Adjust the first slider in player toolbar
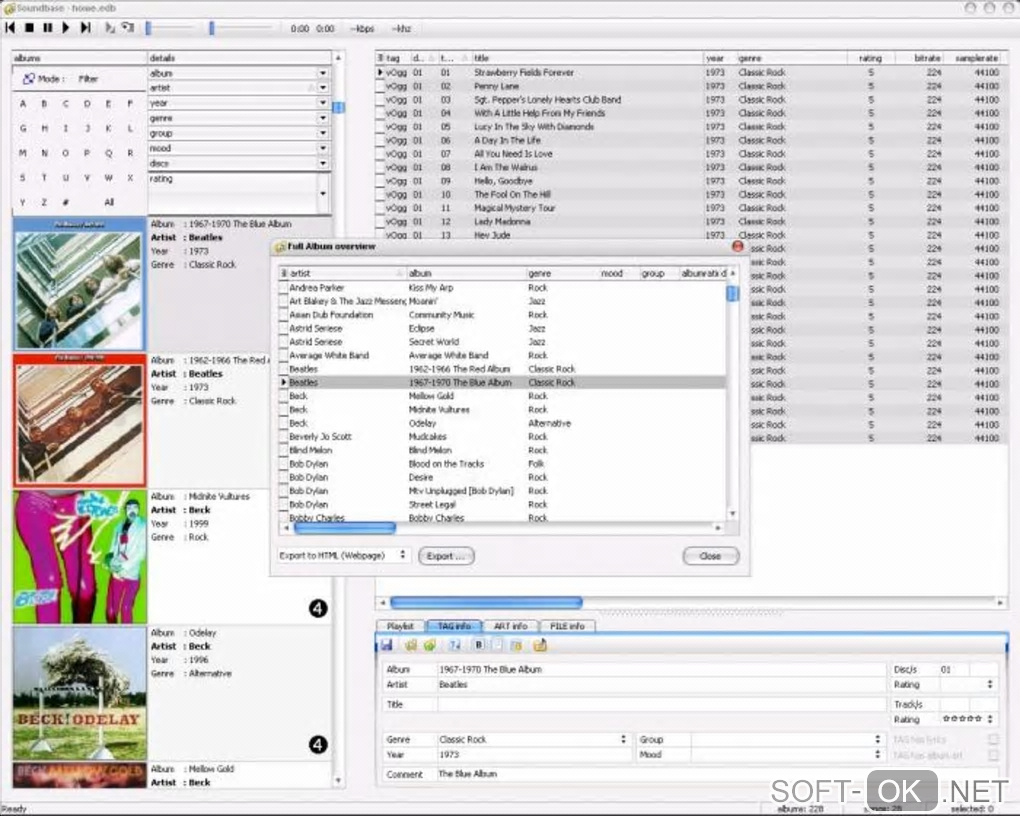1020x816 pixels. 170,28
